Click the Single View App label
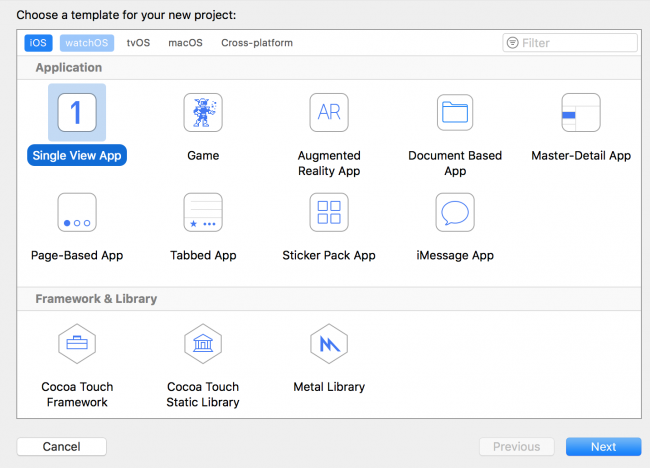650x468 pixels. tap(77, 155)
